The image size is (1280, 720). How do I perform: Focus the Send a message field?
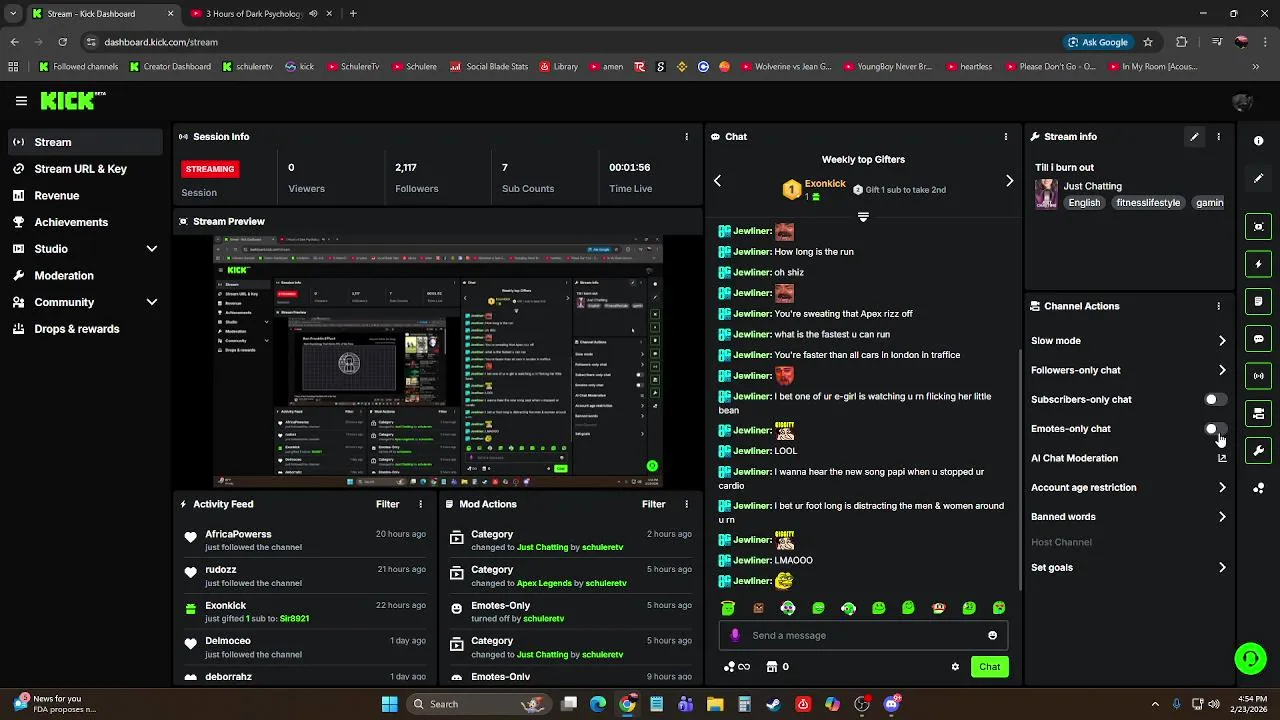click(863, 635)
